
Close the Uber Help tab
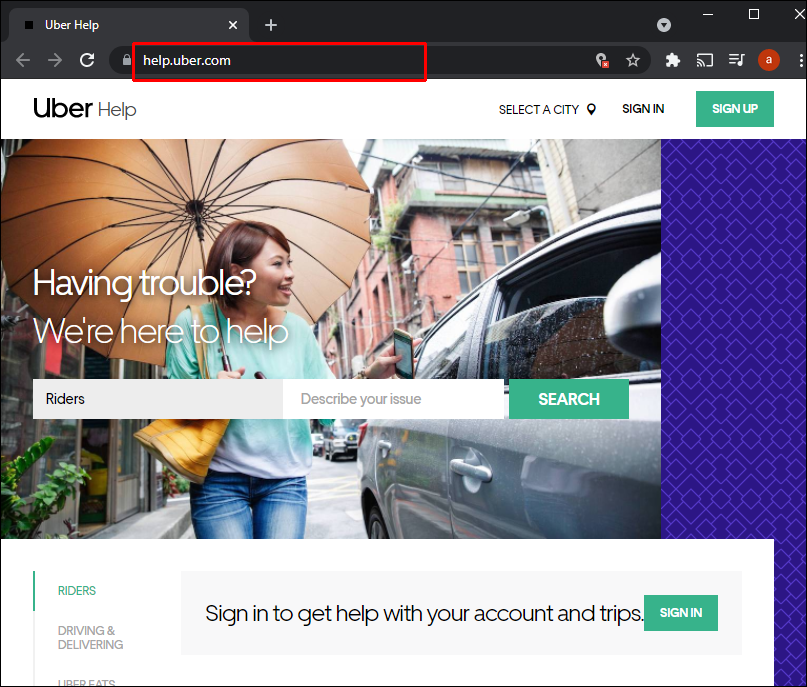click(233, 25)
